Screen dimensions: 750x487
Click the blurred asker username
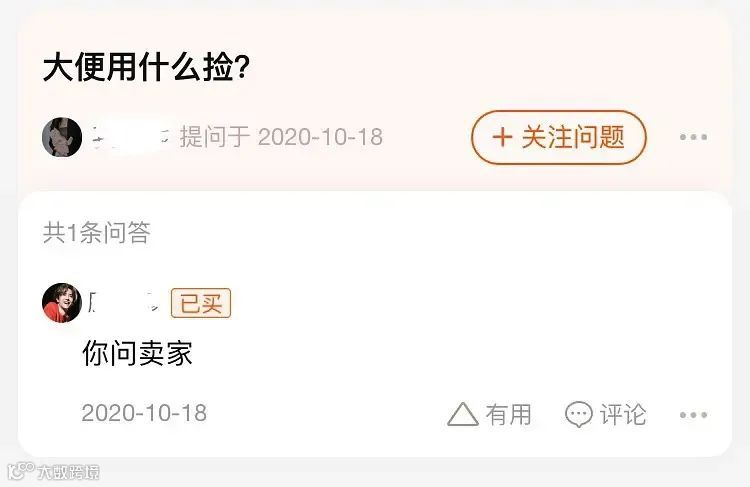(x=131, y=137)
